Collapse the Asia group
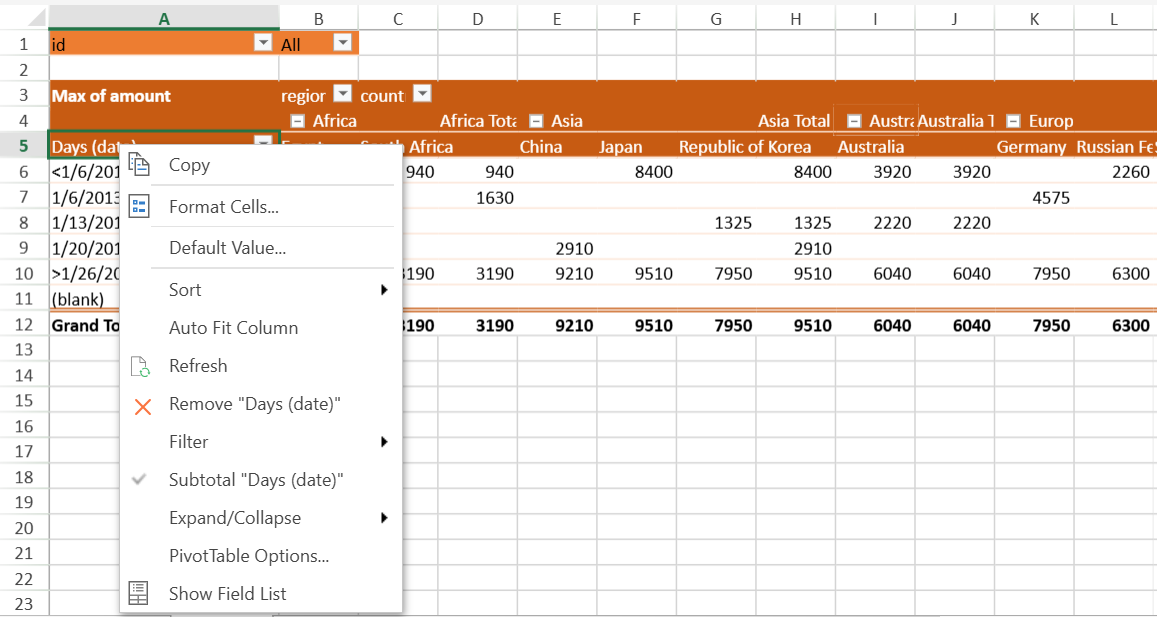The image size is (1157, 617). 536,121
